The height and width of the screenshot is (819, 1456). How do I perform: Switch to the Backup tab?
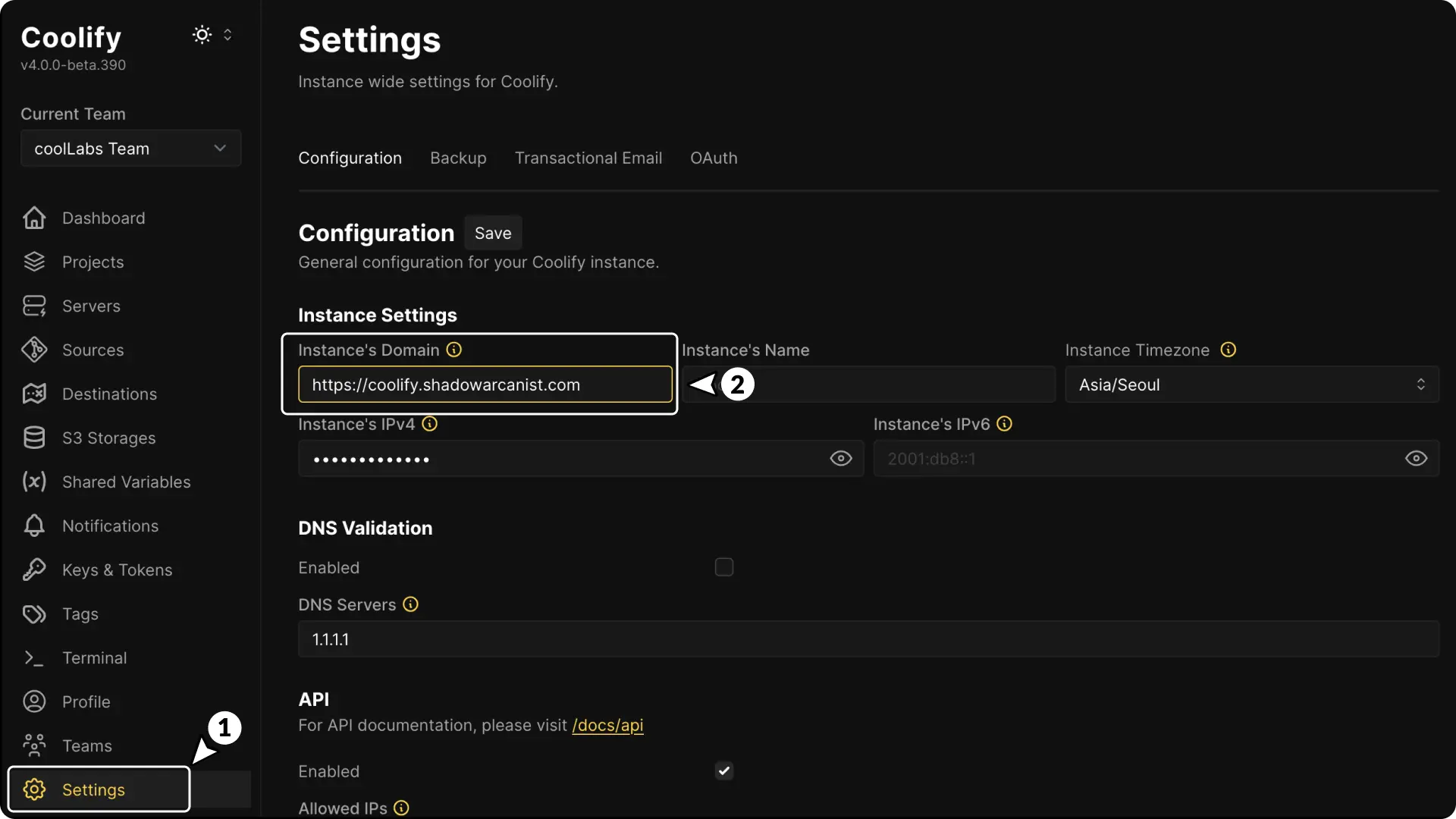point(458,158)
